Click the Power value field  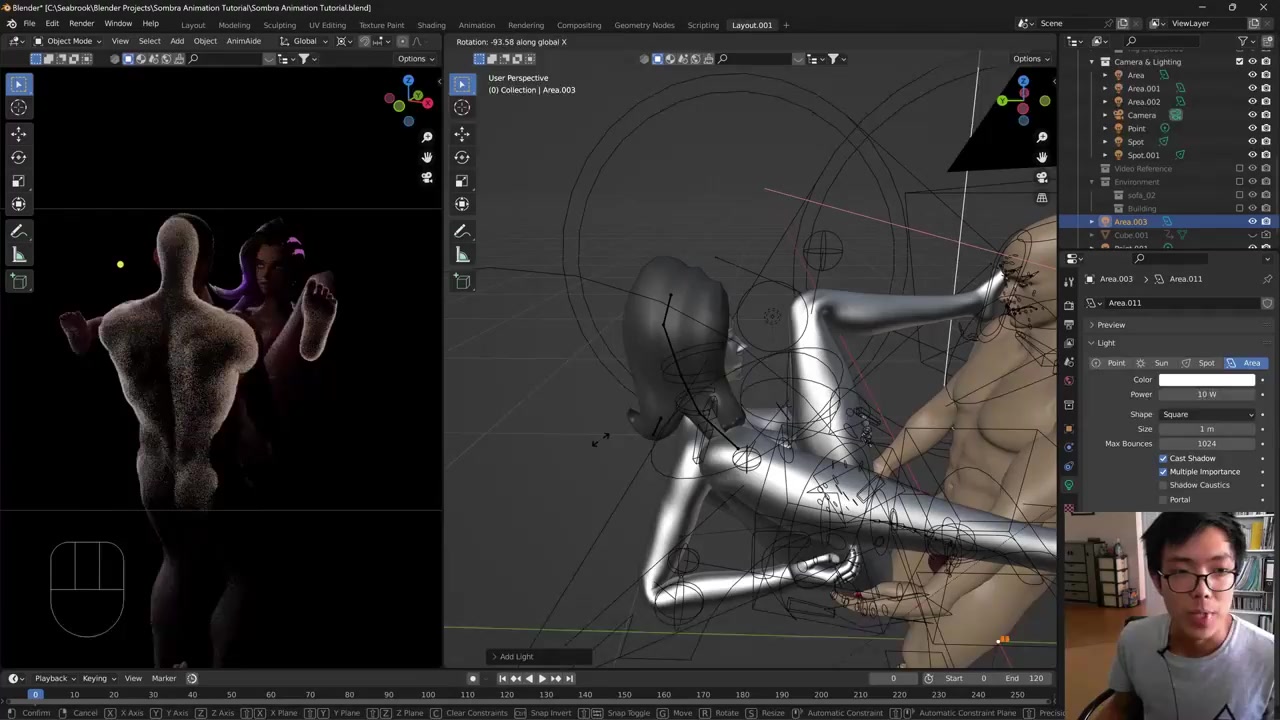1207,394
